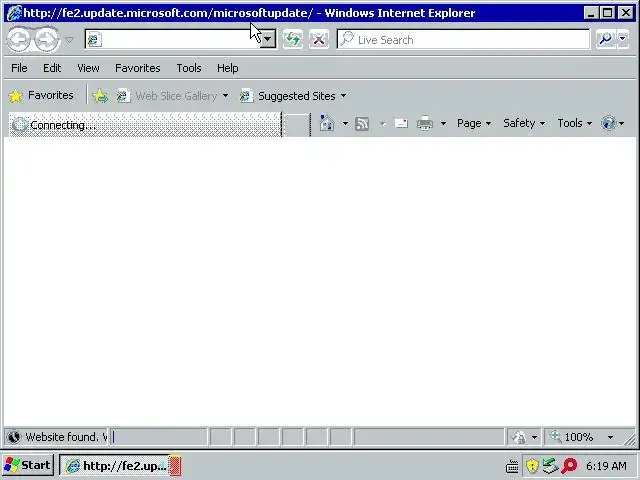
Task: Click the command bar Help icon
Action: (608, 123)
